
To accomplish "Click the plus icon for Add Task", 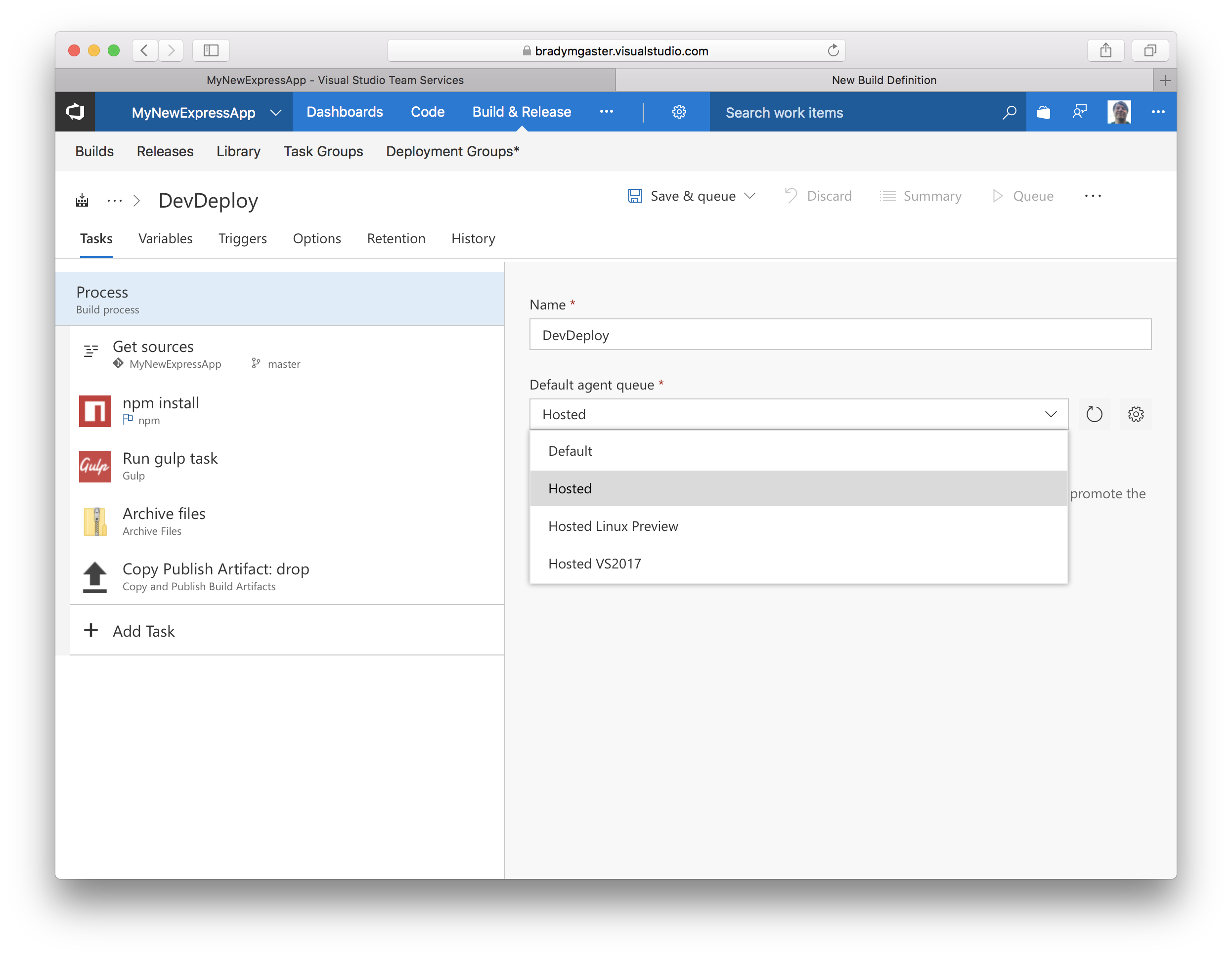I will [x=91, y=630].
